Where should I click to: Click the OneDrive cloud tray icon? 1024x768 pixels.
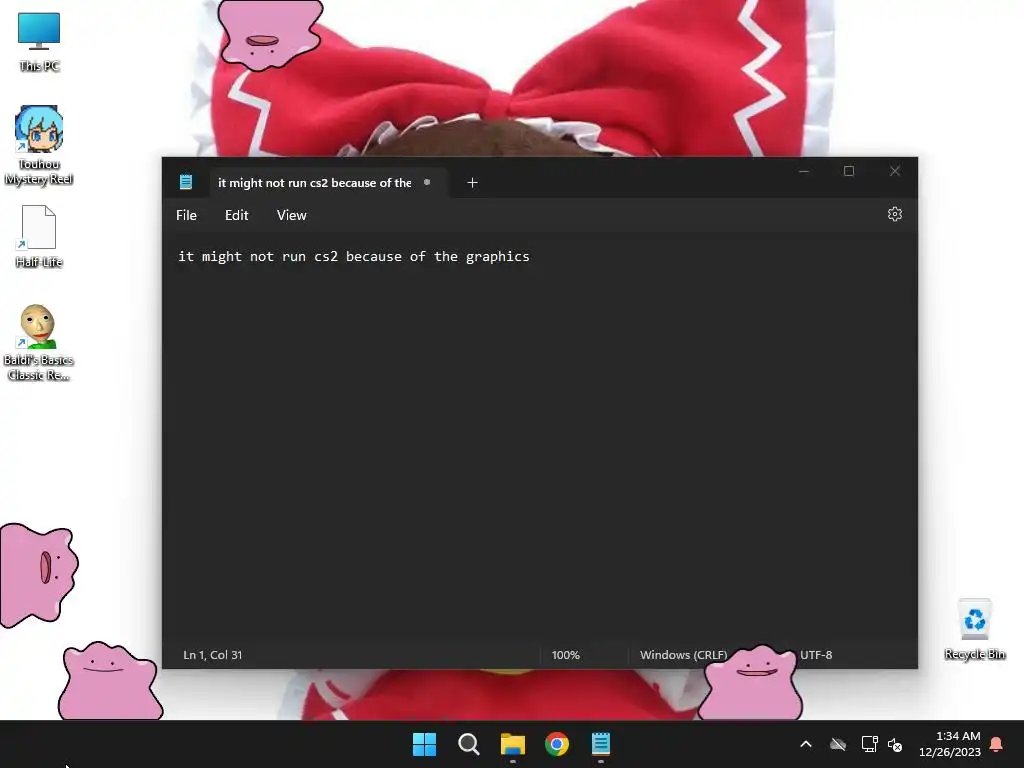coord(838,744)
